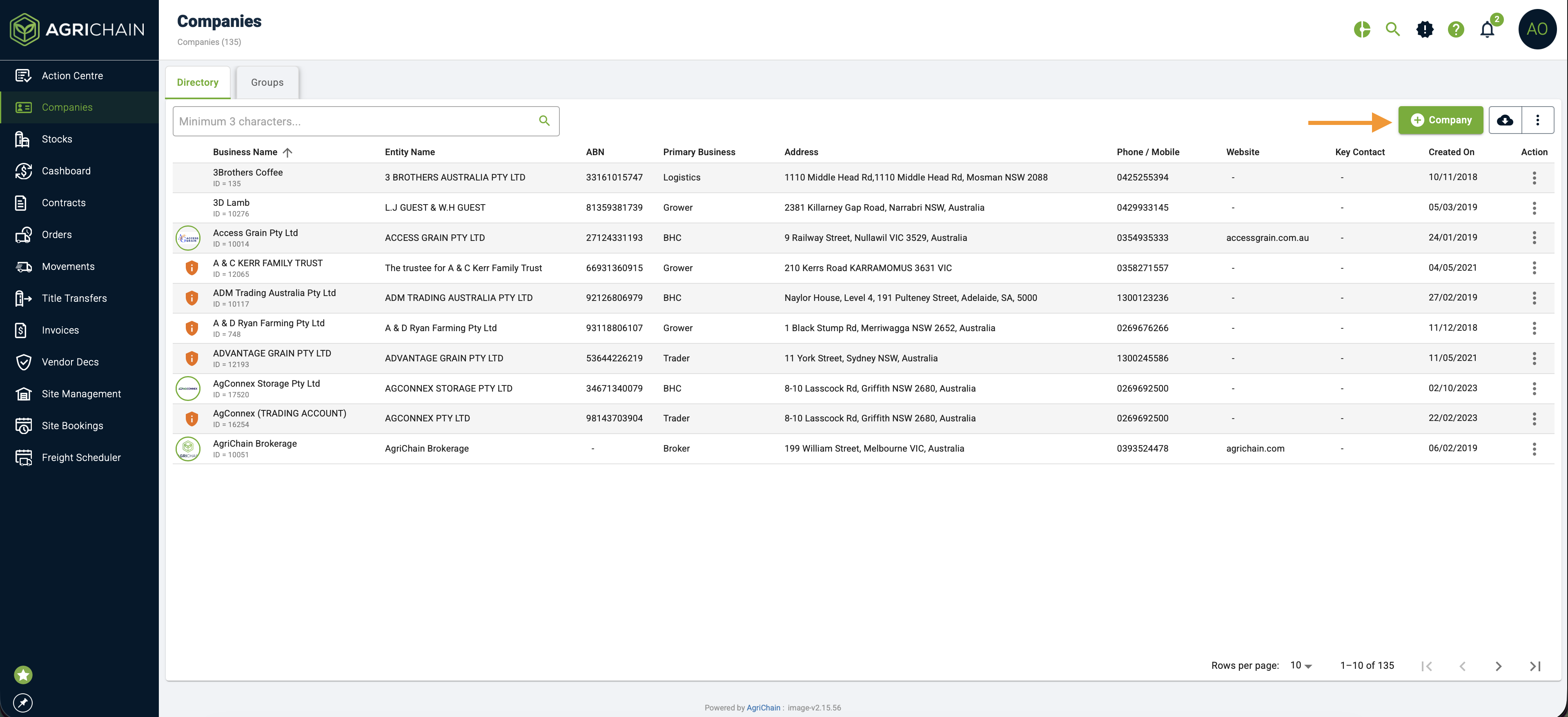Open action menu for 3Brothers Coffee row
Image resolution: width=1568 pixels, height=717 pixels.
tap(1534, 178)
